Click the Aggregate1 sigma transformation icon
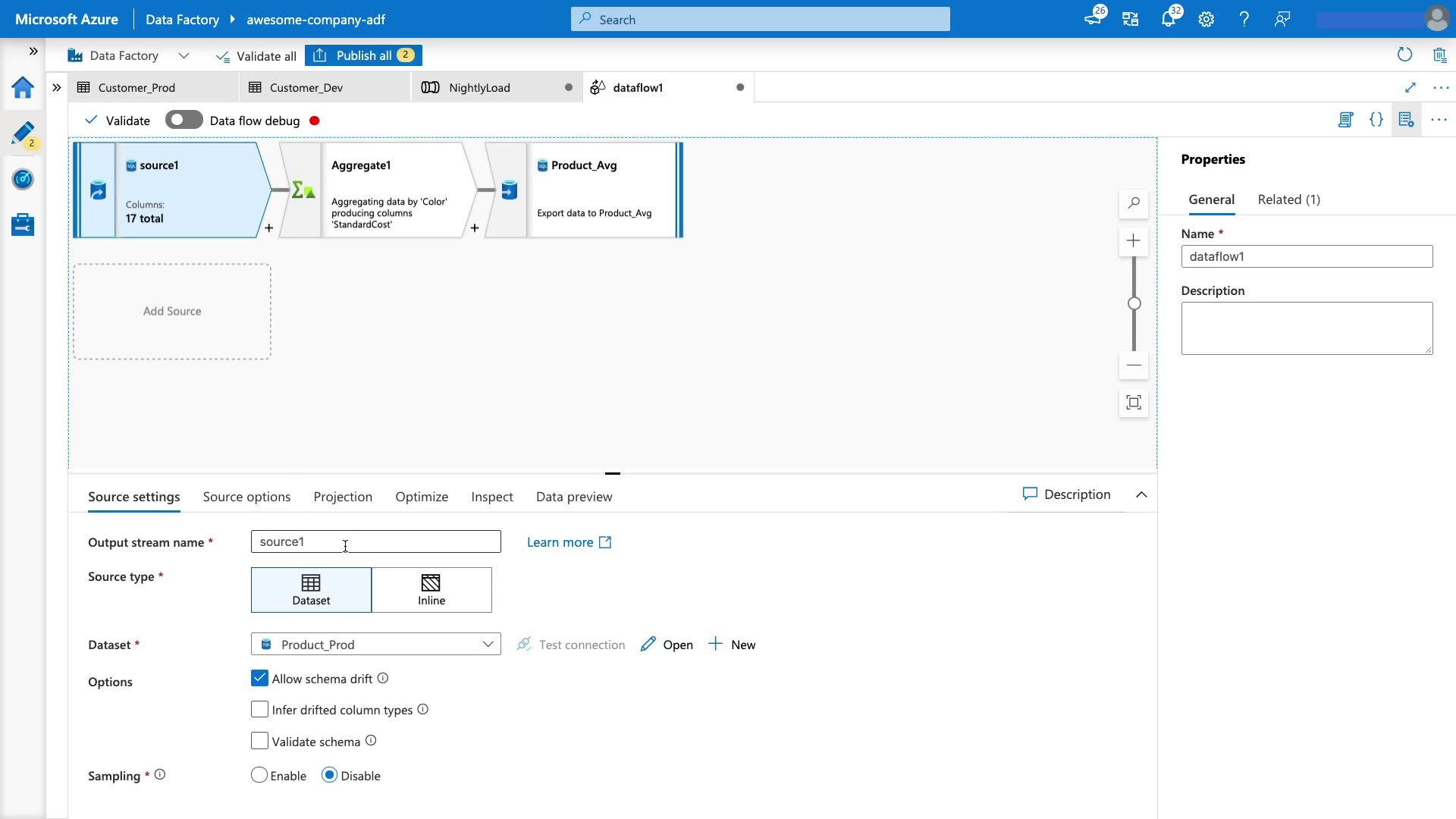 click(x=303, y=190)
